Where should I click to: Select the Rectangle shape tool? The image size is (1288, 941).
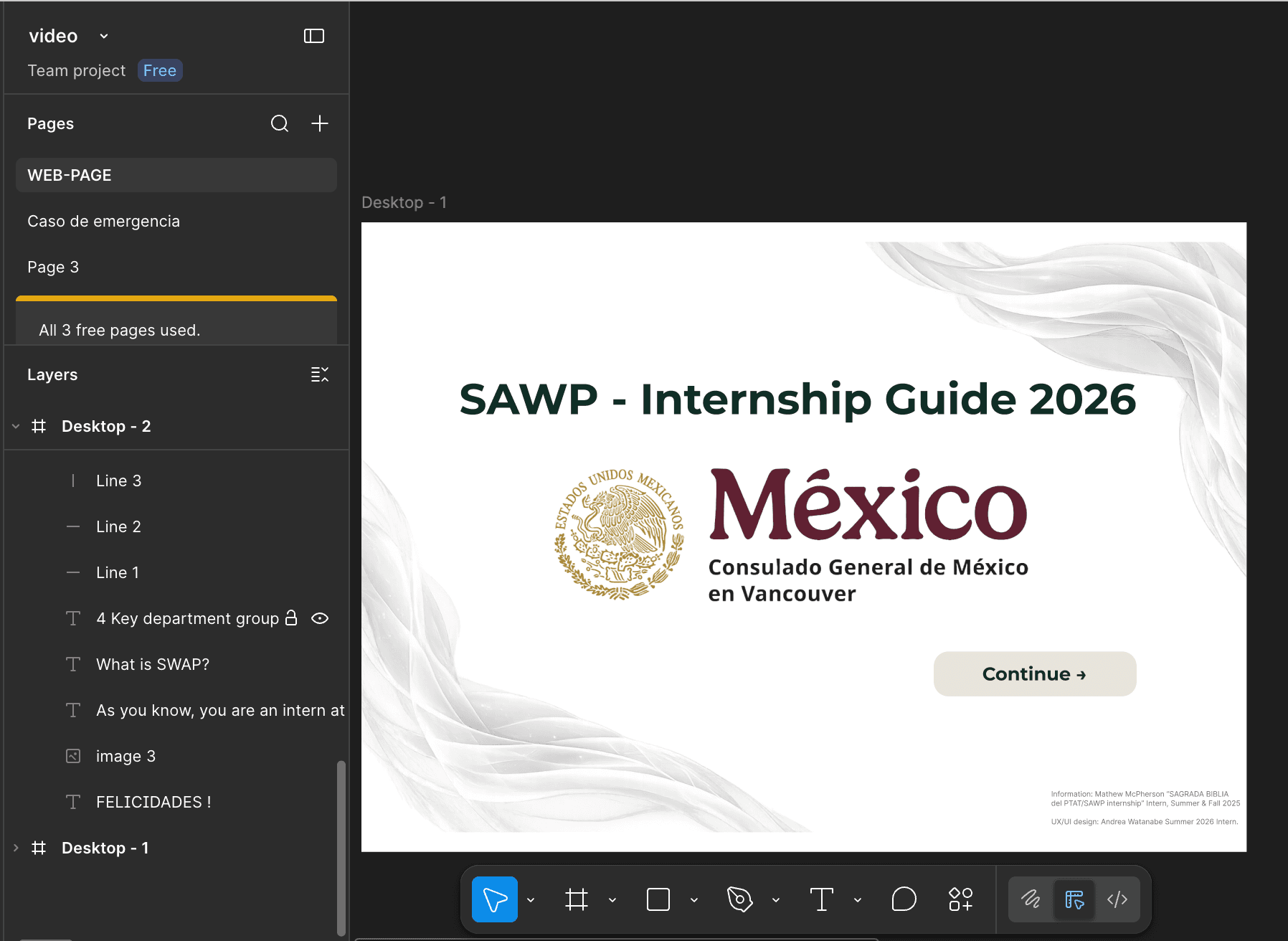pos(658,899)
